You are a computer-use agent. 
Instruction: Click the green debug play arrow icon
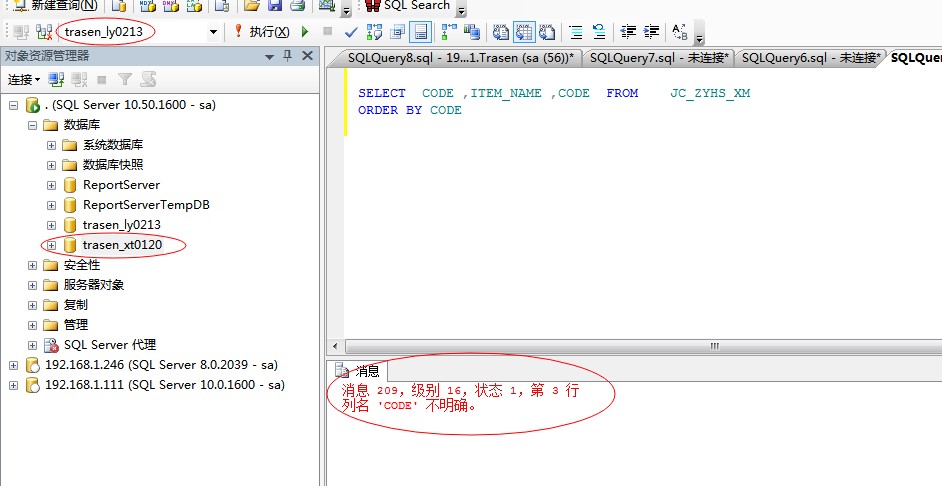click(305, 32)
